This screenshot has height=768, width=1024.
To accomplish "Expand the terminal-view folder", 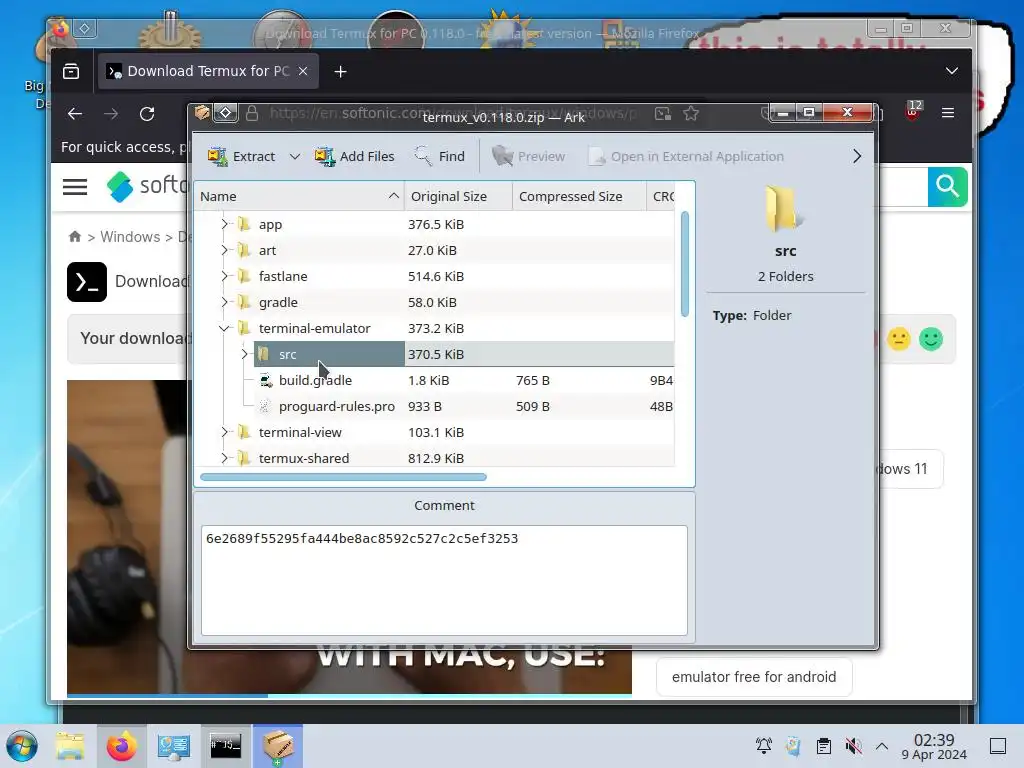I will (x=225, y=432).
